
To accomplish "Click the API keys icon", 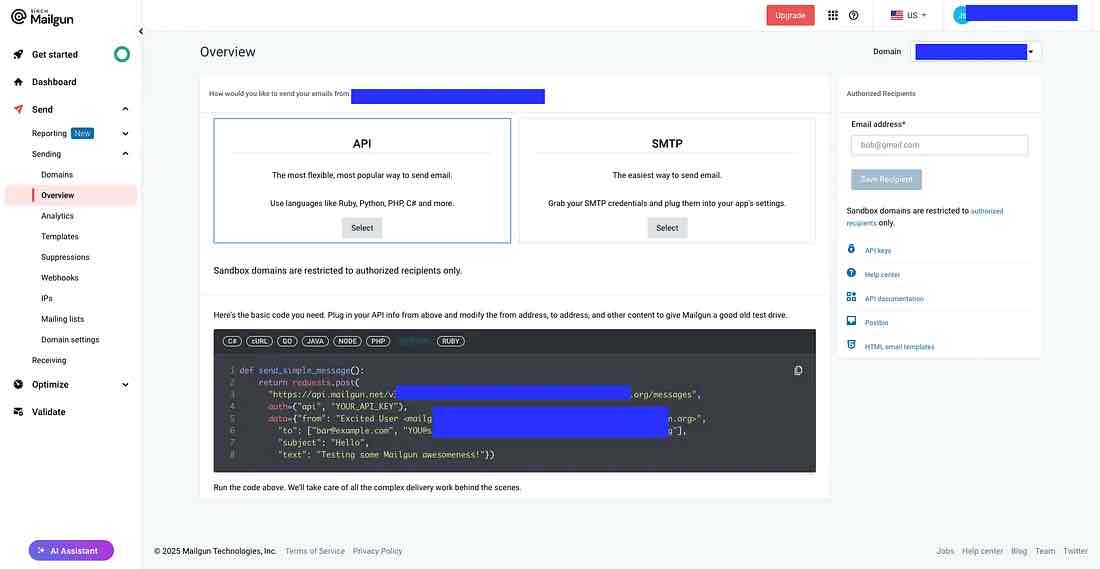I will 852,249.
